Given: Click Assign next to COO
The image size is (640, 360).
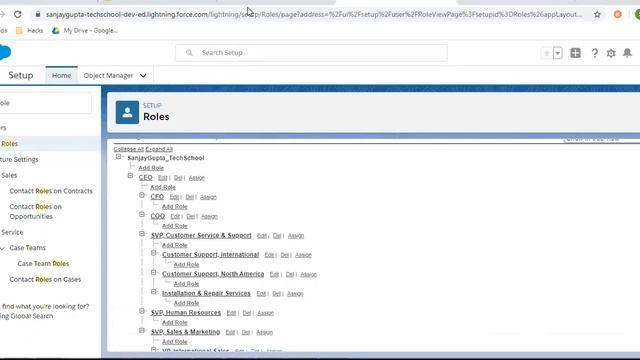Looking at the screenshot, I should [x=209, y=216].
